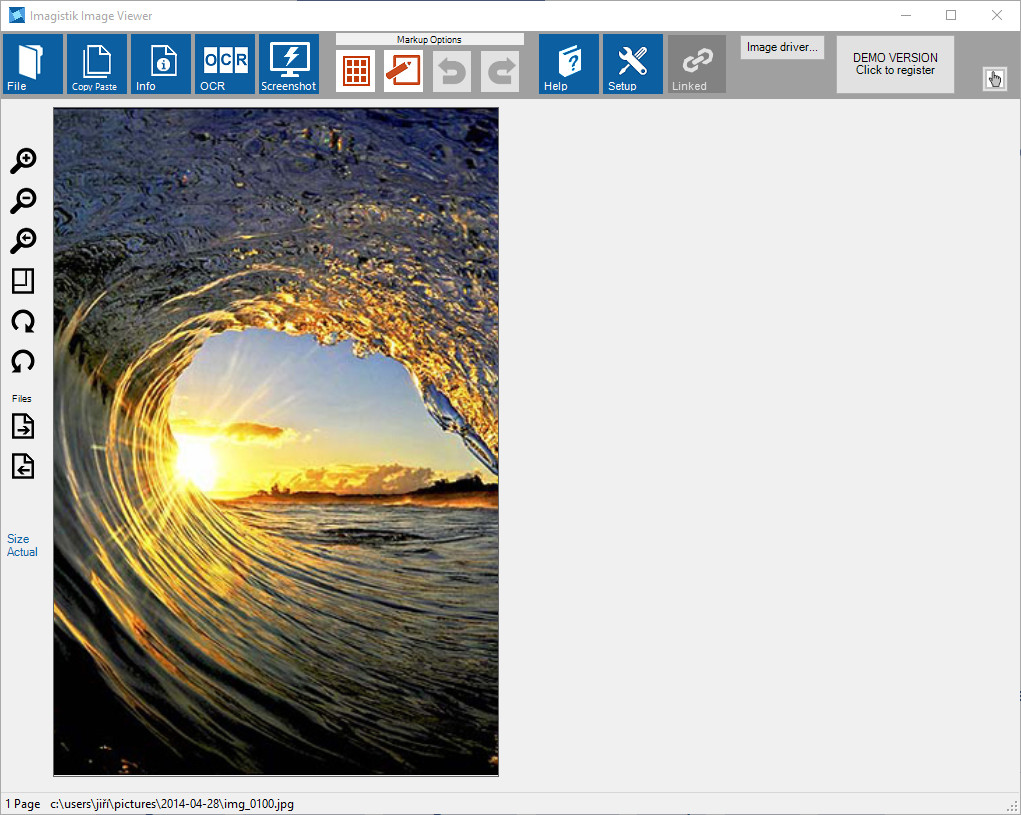Click the Files label in the sidebar
This screenshot has width=1021, height=815.
[x=21, y=398]
